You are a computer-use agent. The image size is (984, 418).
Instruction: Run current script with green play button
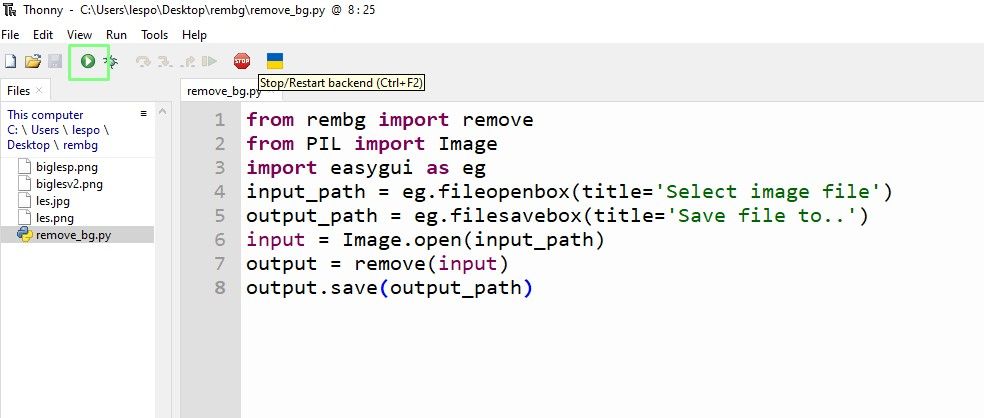point(88,61)
